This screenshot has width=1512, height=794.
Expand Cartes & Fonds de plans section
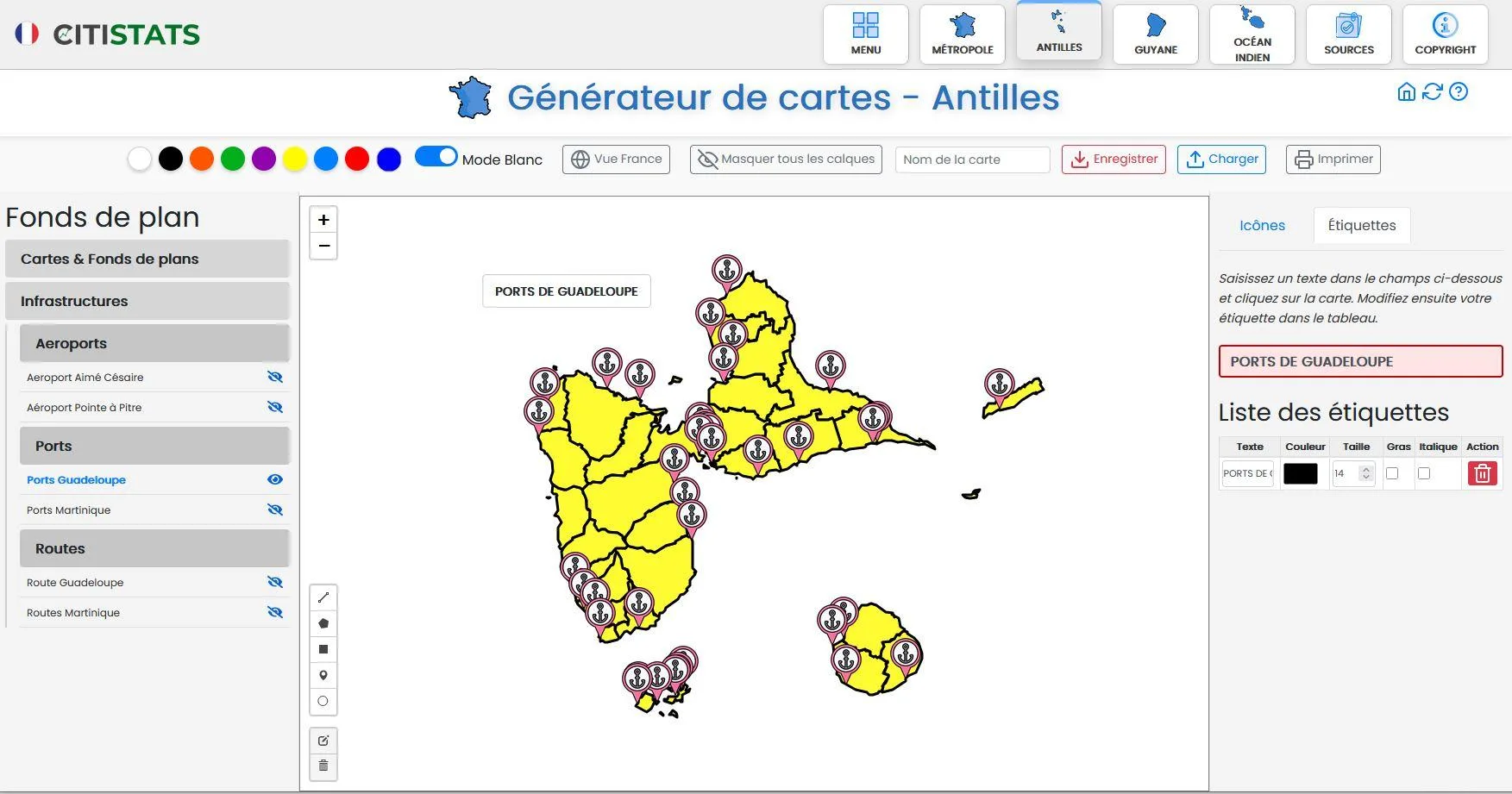147,259
